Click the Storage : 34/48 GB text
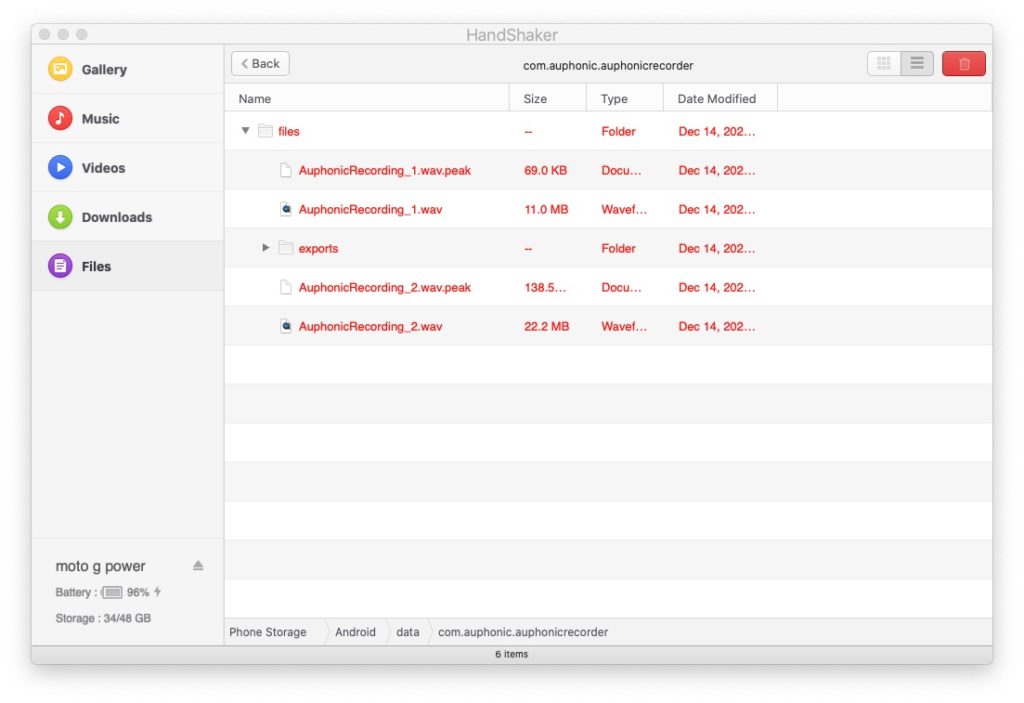This screenshot has height=703, width=1024. click(x=103, y=618)
